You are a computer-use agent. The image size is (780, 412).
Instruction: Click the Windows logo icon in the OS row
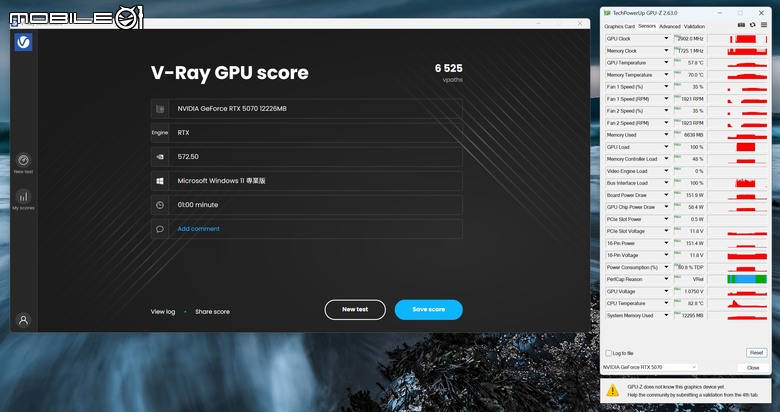click(160, 181)
